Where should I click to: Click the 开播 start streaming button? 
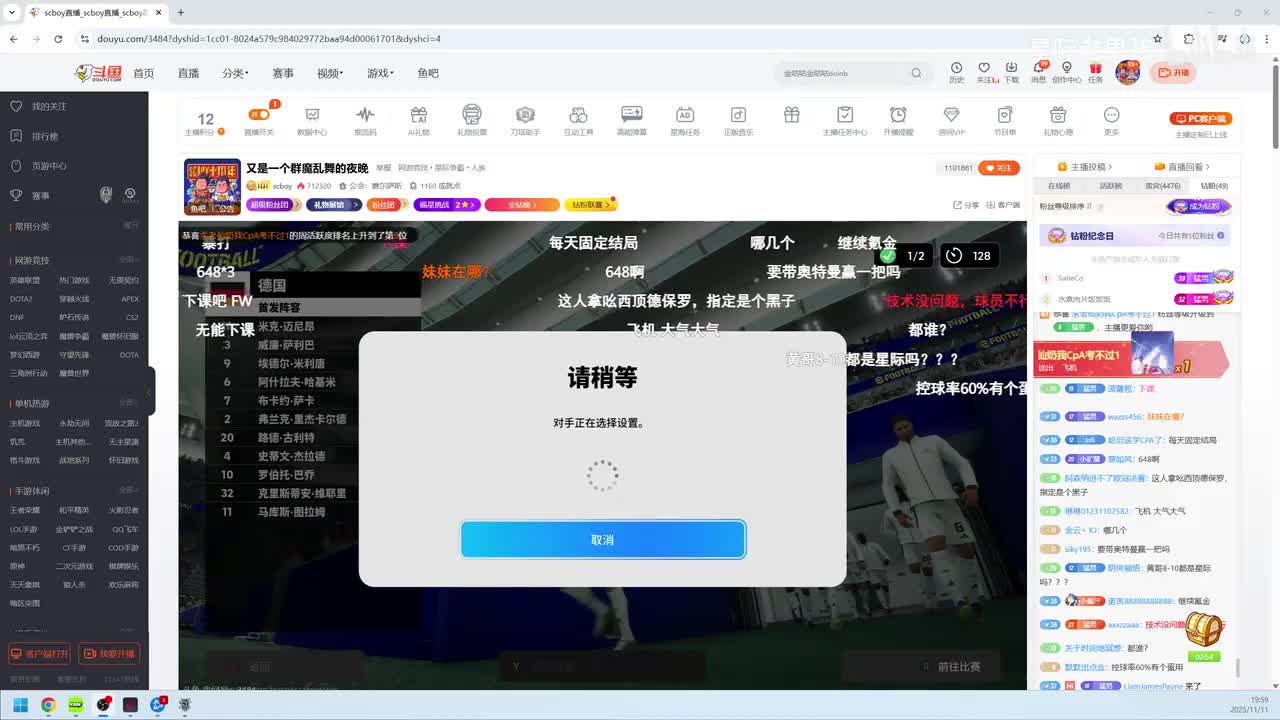click(1174, 72)
